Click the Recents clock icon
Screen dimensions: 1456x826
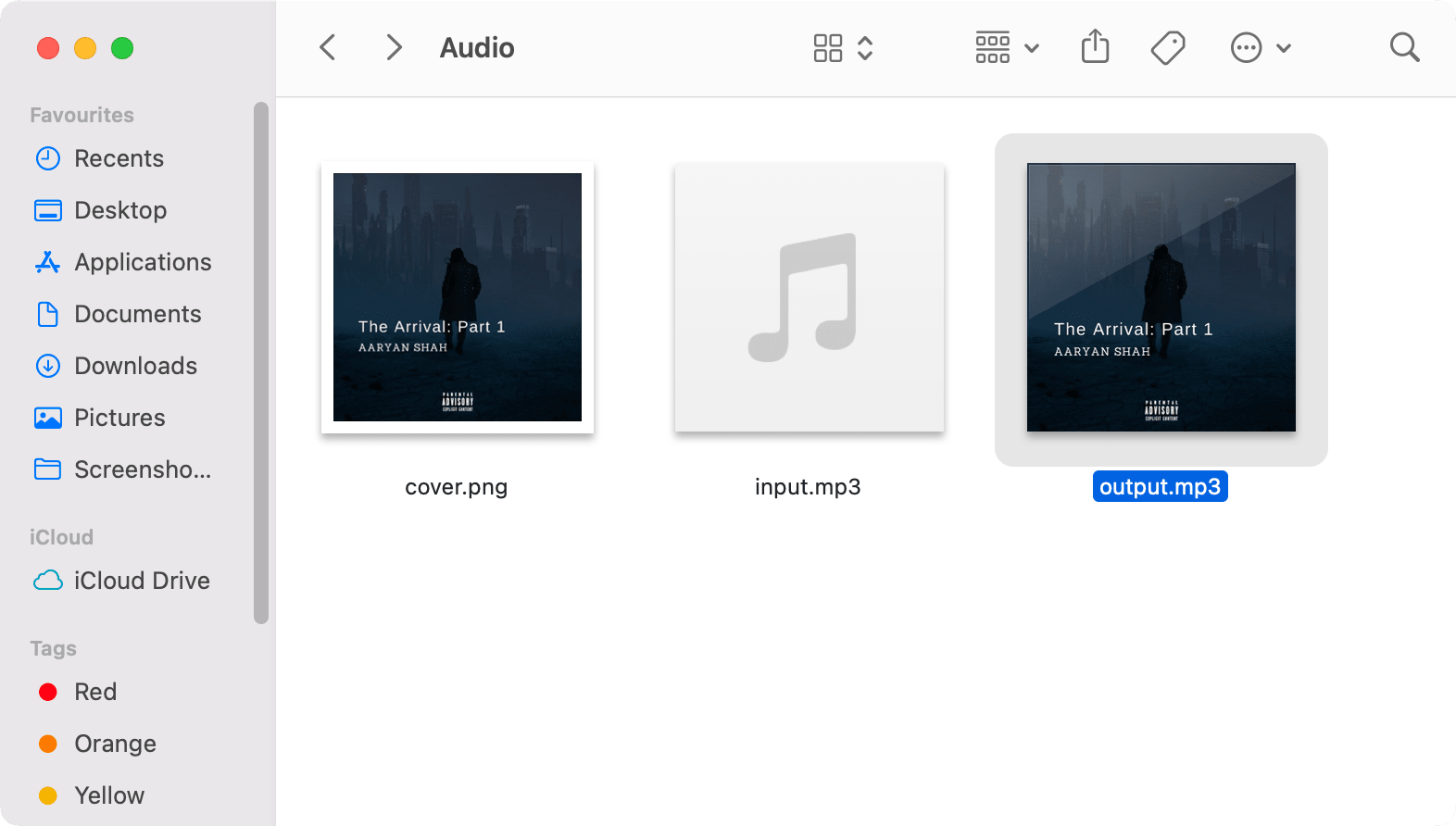[x=48, y=158]
